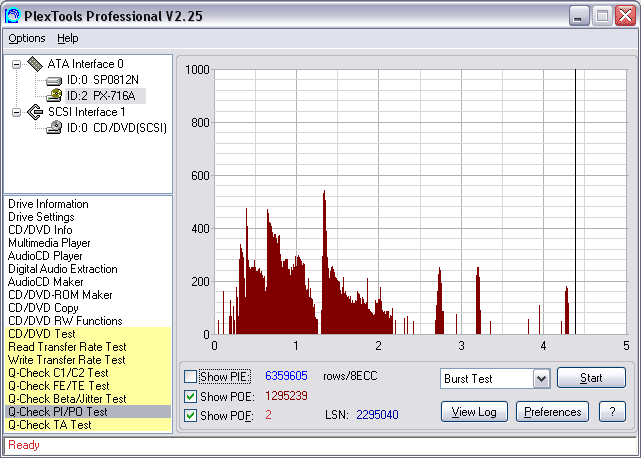The image size is (641, 458).
Task: Select ID:0 SP0812N drive in tree
Action: click(103, 80)
